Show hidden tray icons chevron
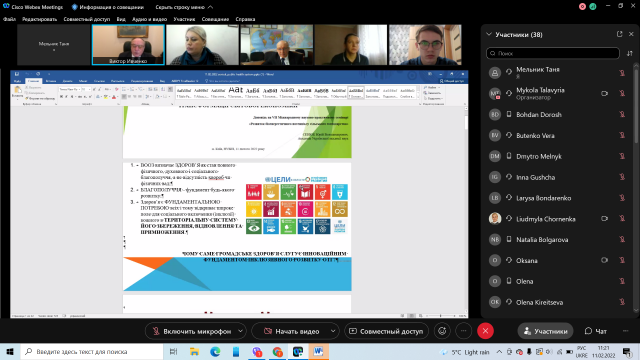Image resolution: width=640 pixels, height=360 pixels. tap(499, 351)
